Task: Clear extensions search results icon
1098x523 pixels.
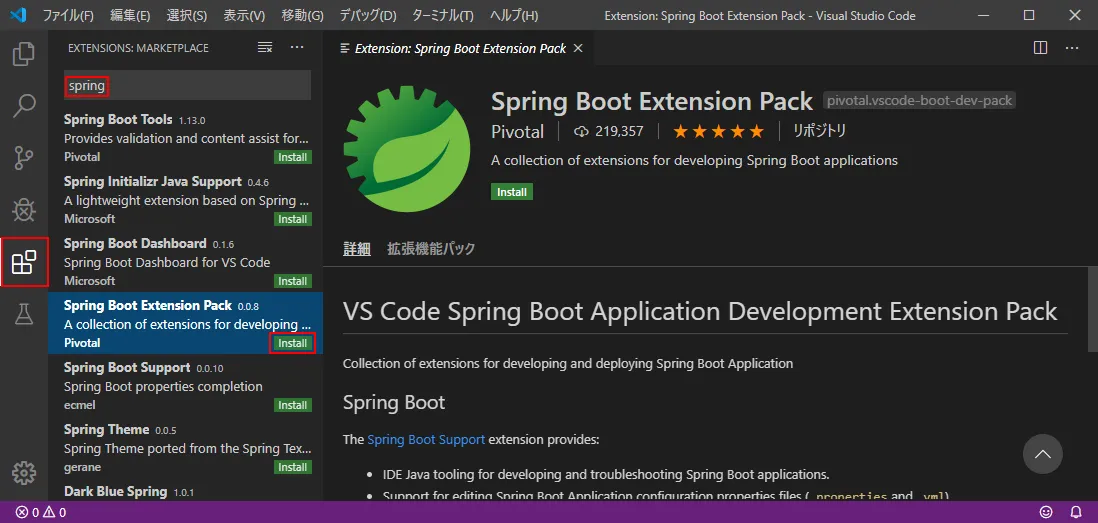Action: (x=265, y=48)
